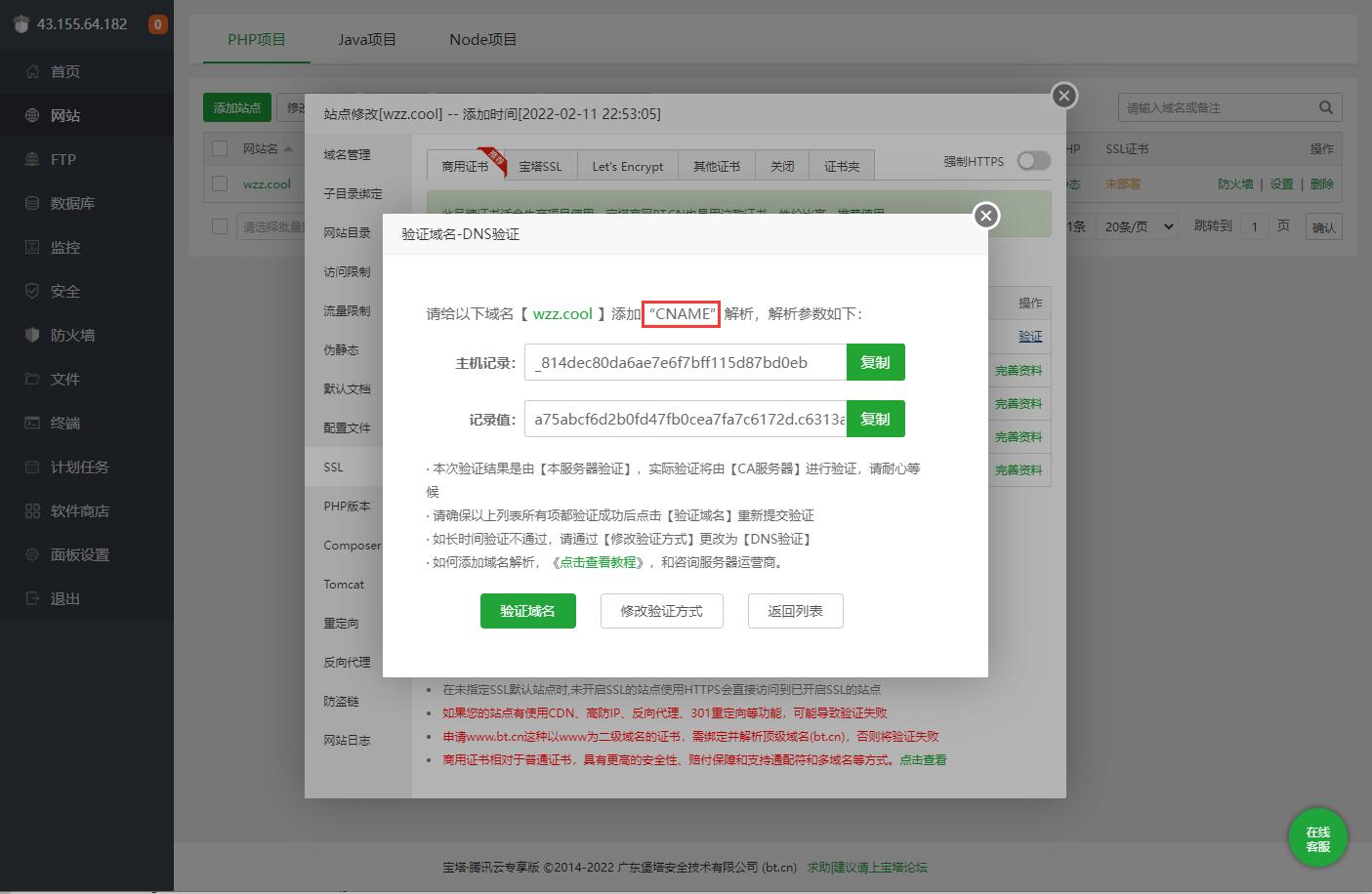
Task: Click the 添加站点 button
Action: click(x=237, y=107)
